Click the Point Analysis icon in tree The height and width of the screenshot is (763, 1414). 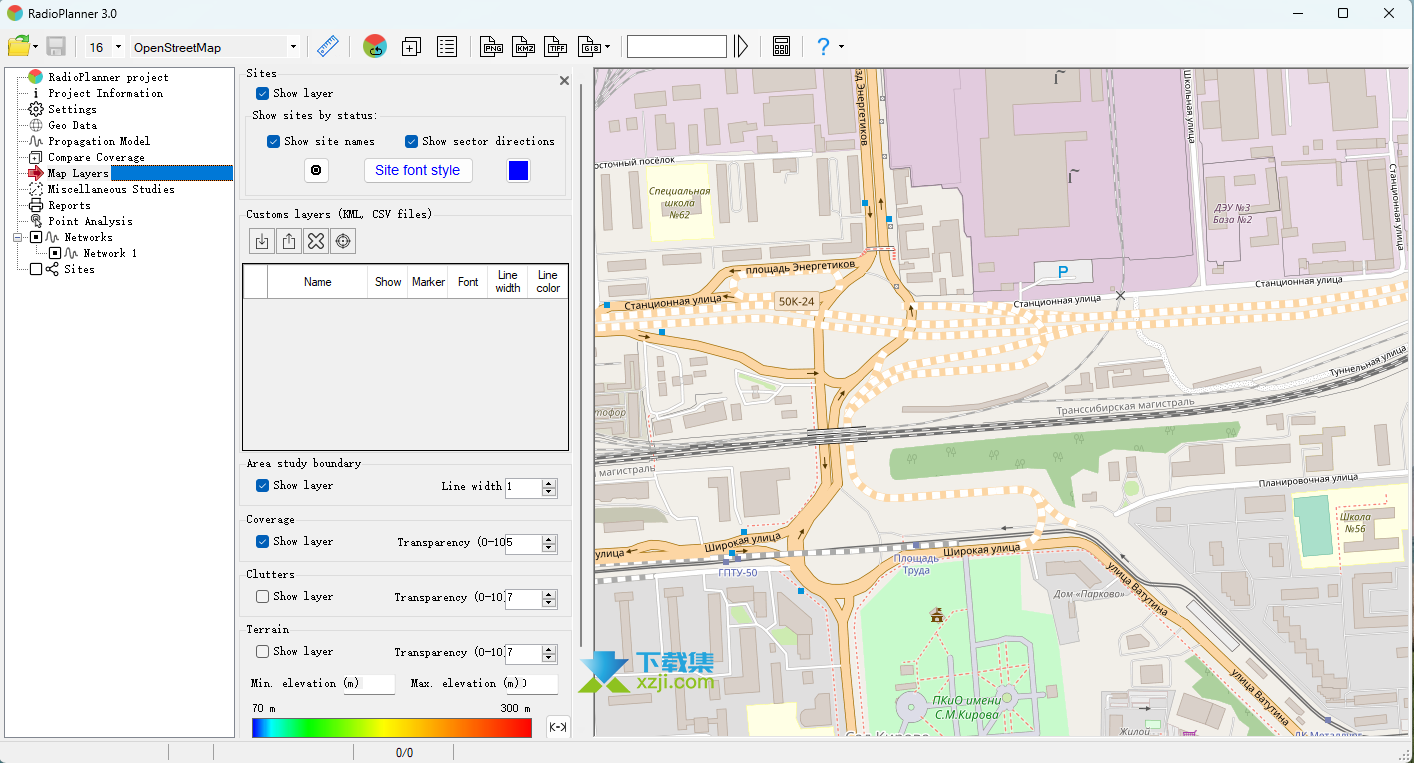click(x=36, y=221)
